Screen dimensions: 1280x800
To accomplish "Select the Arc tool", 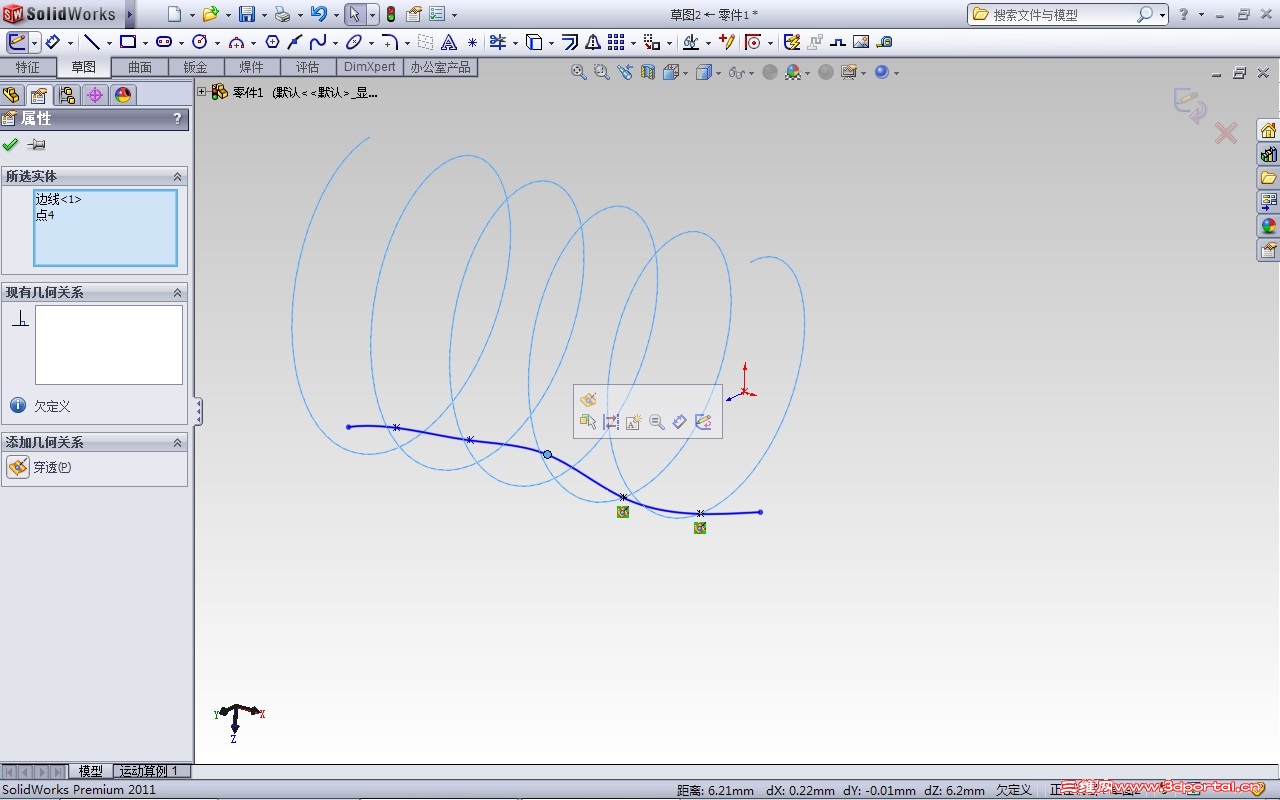I will [237, 42].
